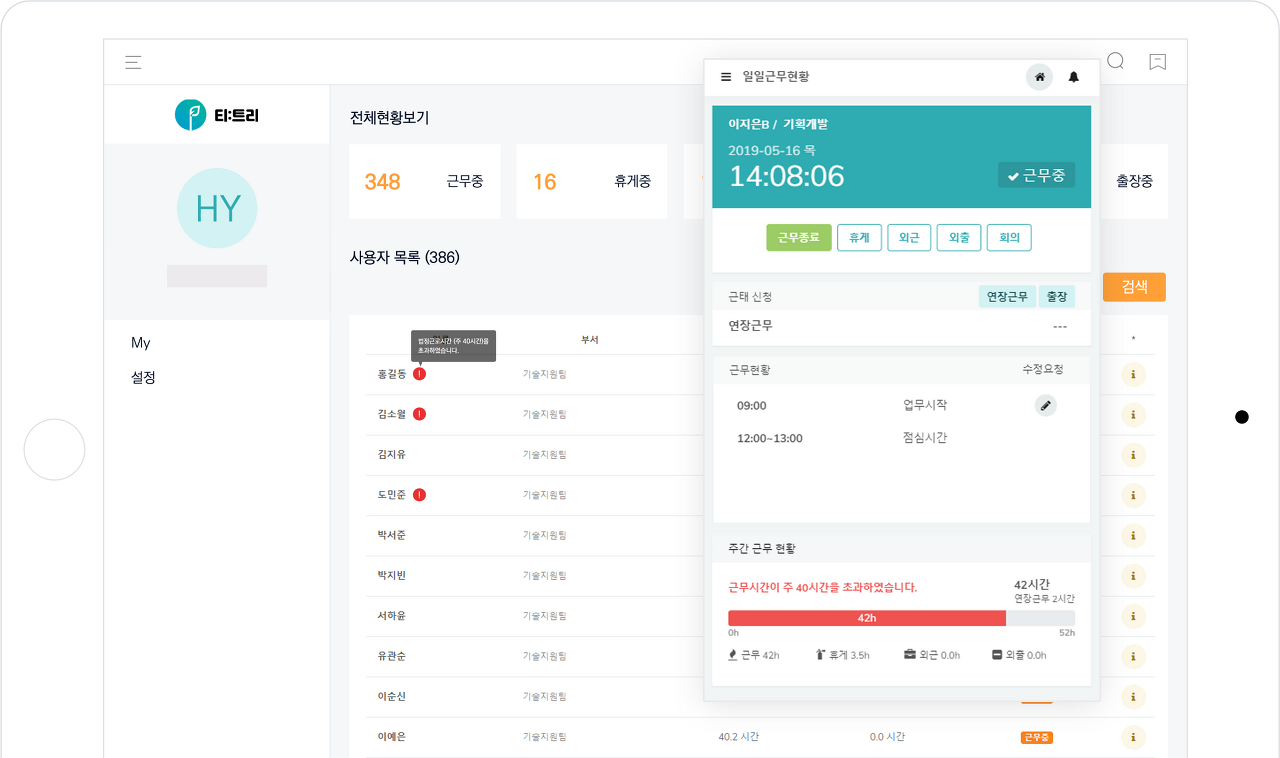
Task: Click the 근무 42h legend item
Action: 754,655
